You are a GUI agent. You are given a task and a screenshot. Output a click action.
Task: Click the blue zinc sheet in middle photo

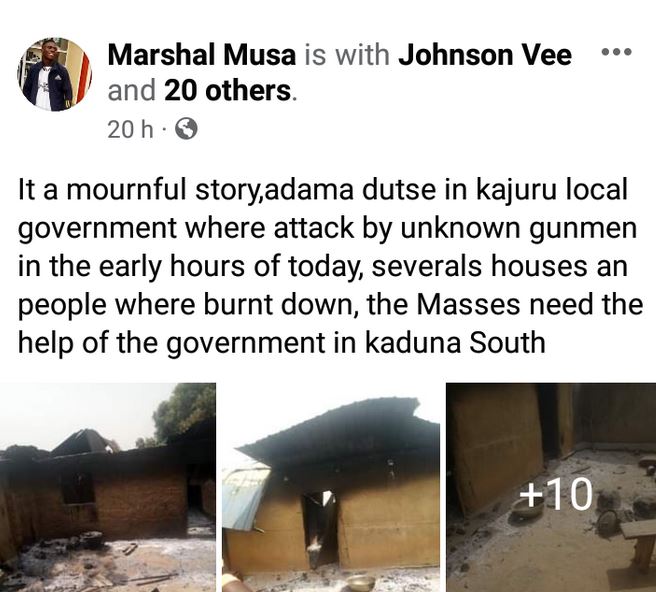pyautogui.click(x=245, y=498)
